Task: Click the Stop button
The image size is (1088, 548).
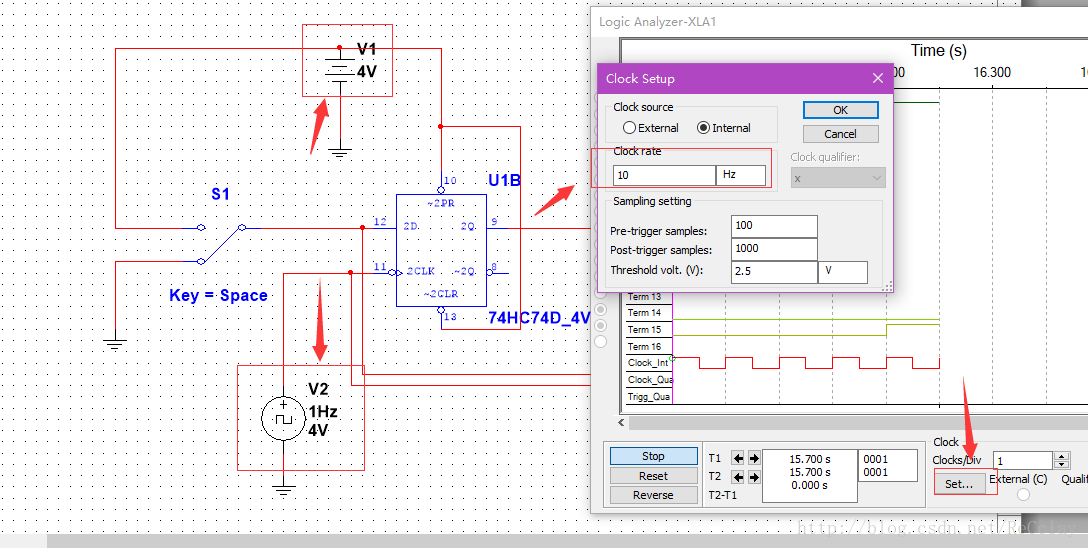Action: point(653,456)
